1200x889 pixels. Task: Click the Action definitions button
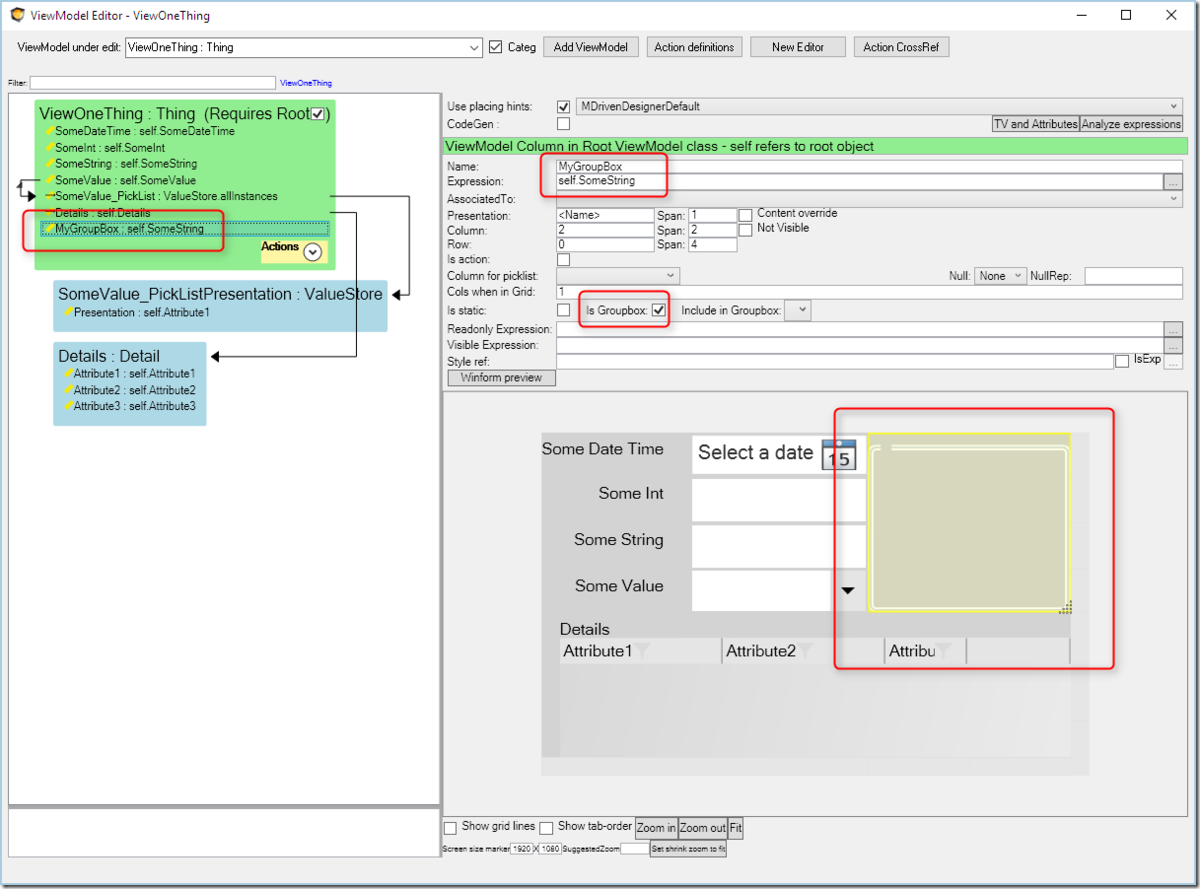(694, 47)
